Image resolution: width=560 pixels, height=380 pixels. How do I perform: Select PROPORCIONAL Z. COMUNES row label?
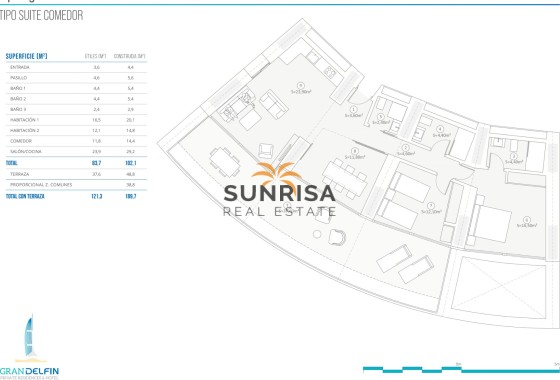[x=41, y=185]
